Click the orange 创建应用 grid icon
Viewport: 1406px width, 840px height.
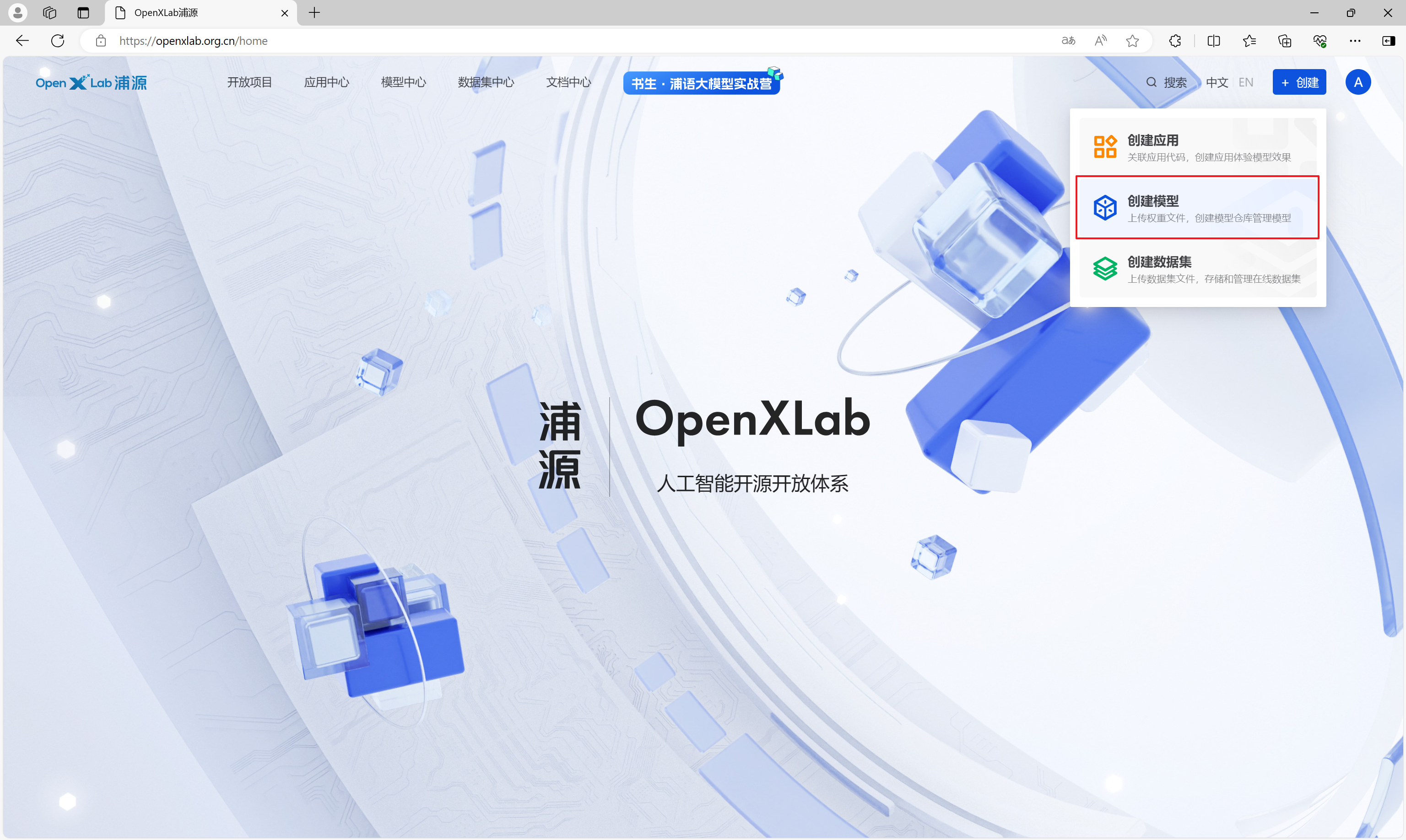pyautogui.click(x=1105, y=146)
